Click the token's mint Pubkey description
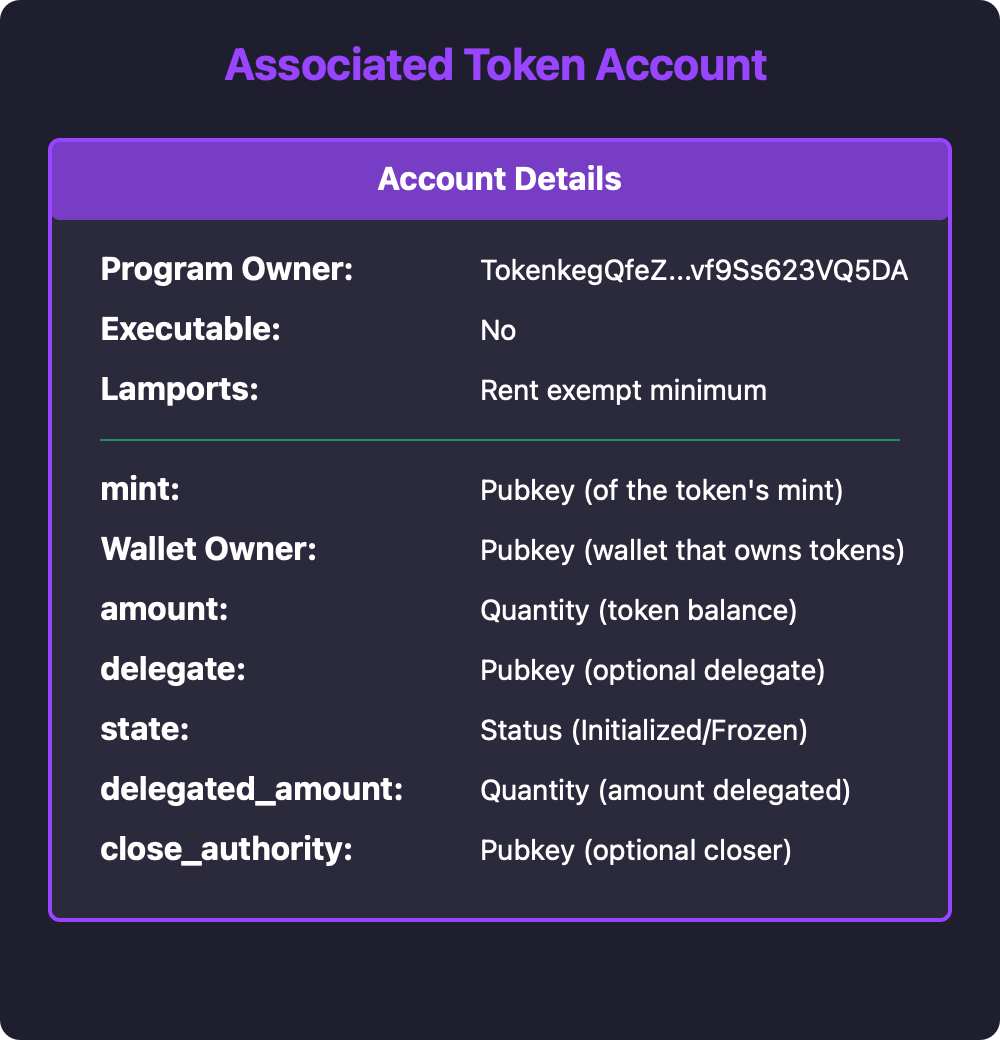Image resolution: width=1000 pixels, height=1040 pixels. pyautogui.click(x=662, y=491)
